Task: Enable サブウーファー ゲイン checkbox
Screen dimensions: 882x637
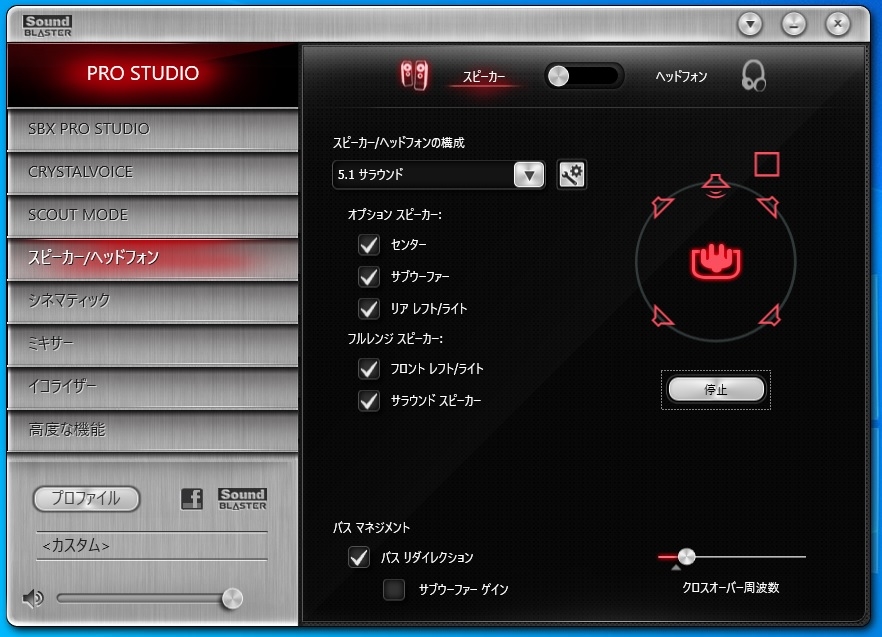Action: [x=394, y=590]
